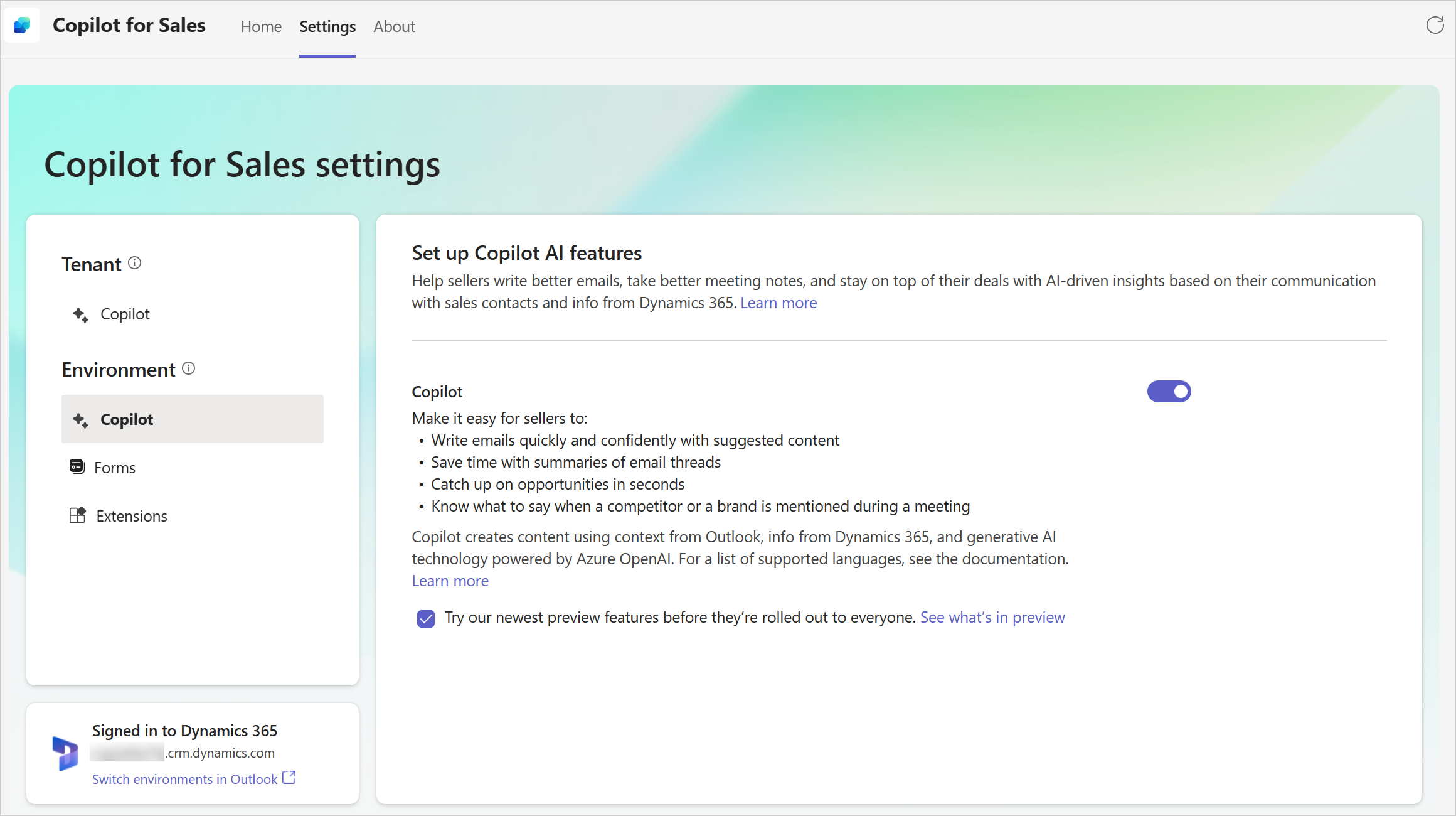The height and width of the screenshot is (816, 1456).
Task: Click the See what's in preview link
Action: tap(992, 617)
